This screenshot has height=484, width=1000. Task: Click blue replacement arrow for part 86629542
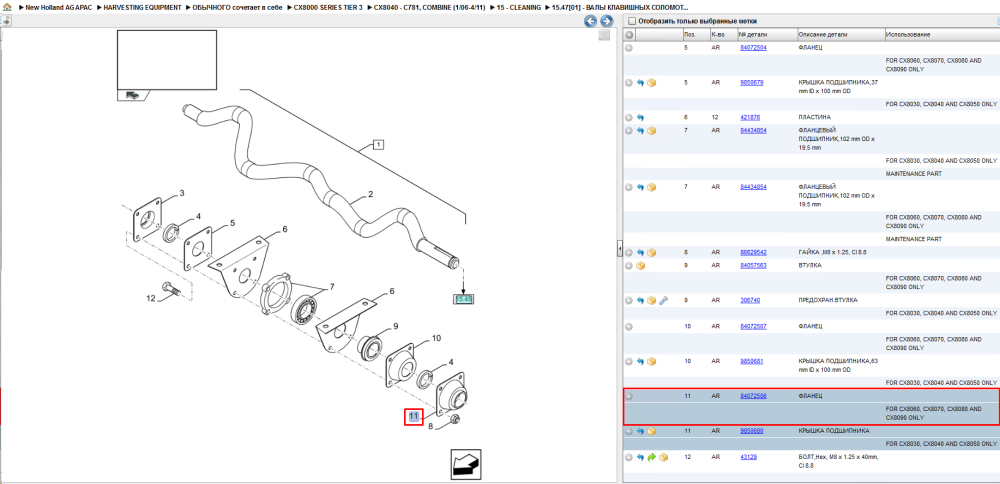[640, 253]
